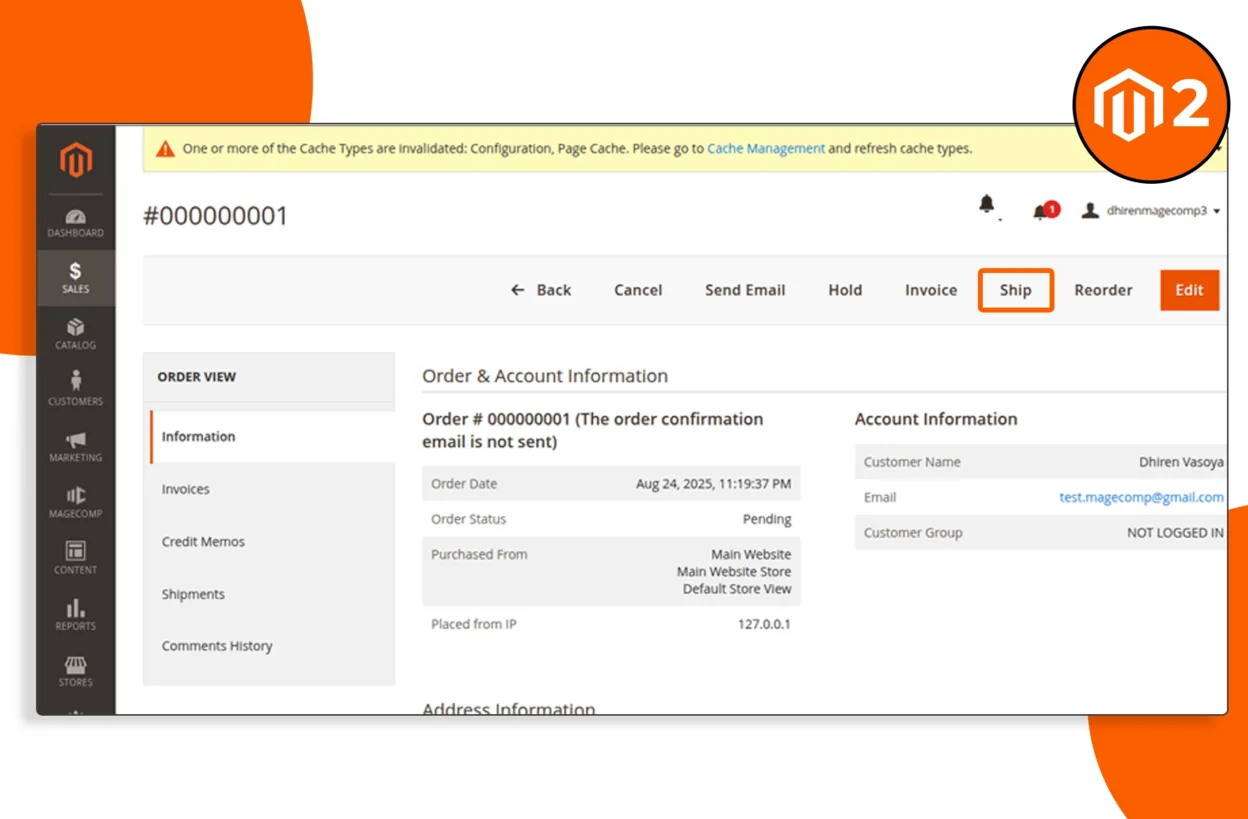1248x819 pixels.
Task: Open the Dashboard from the sidebar
Action: click(75, 223)
